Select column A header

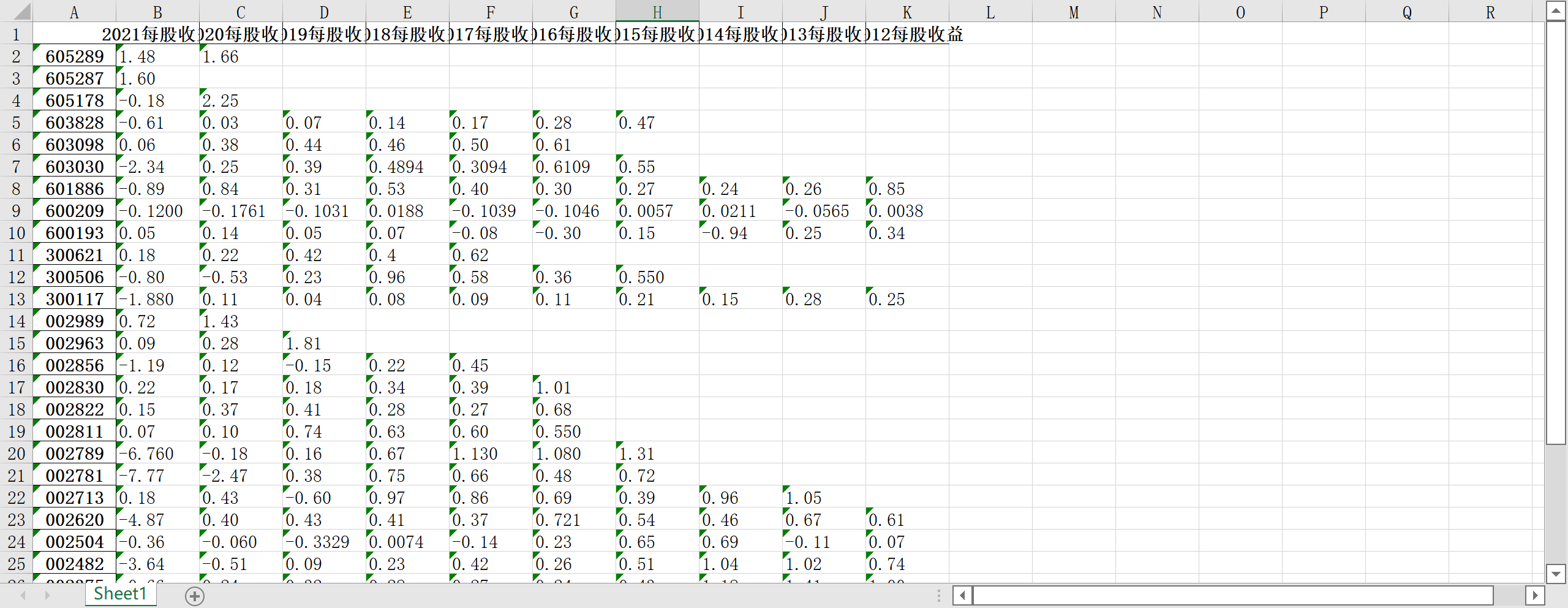[74, 12]
